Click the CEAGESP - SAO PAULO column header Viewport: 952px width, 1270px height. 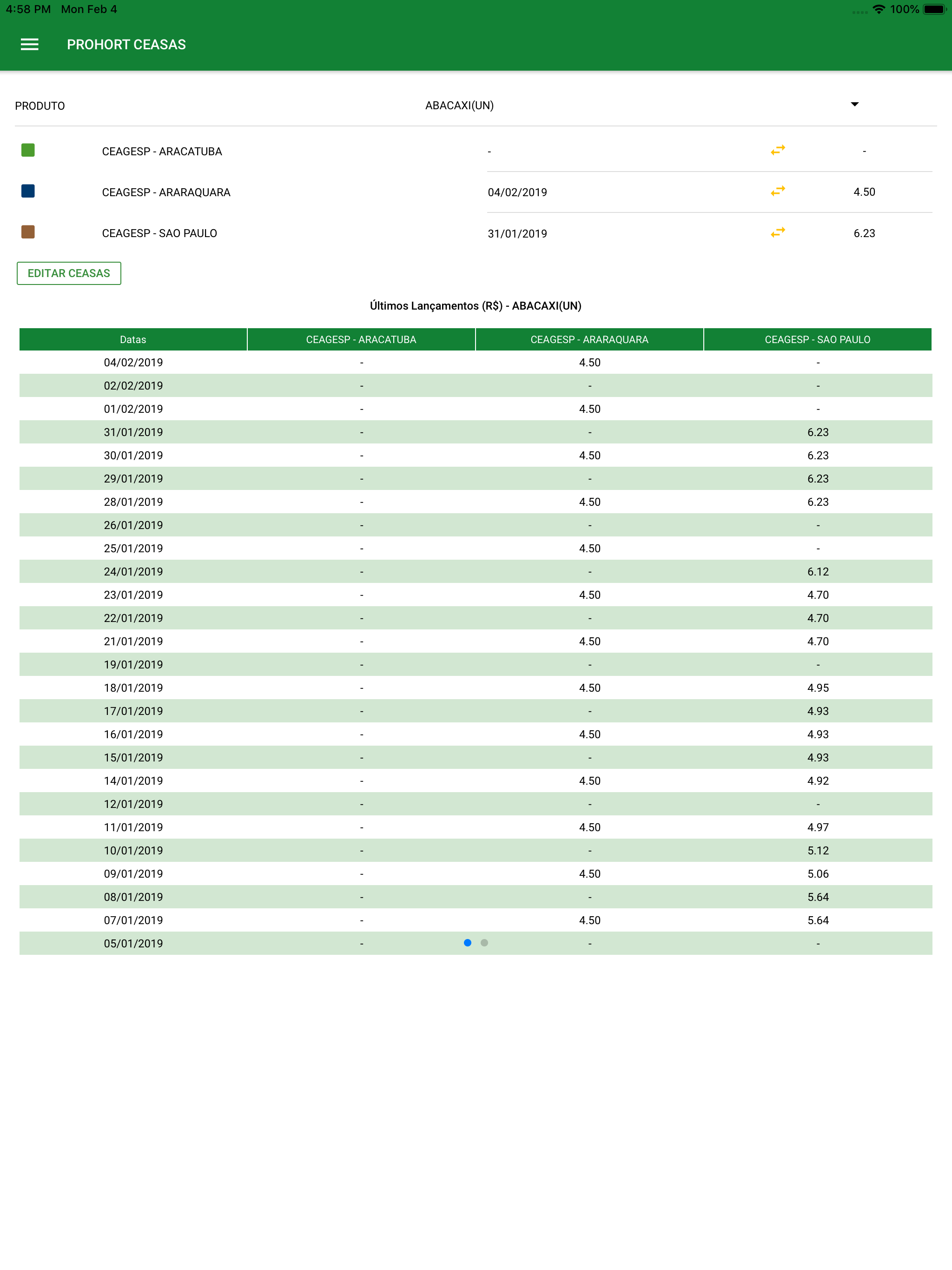(x=818, y=339)
